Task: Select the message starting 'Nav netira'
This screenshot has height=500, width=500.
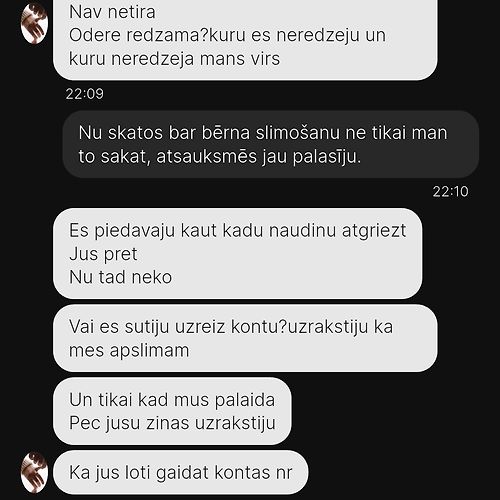Action: (x=245, y=37)
